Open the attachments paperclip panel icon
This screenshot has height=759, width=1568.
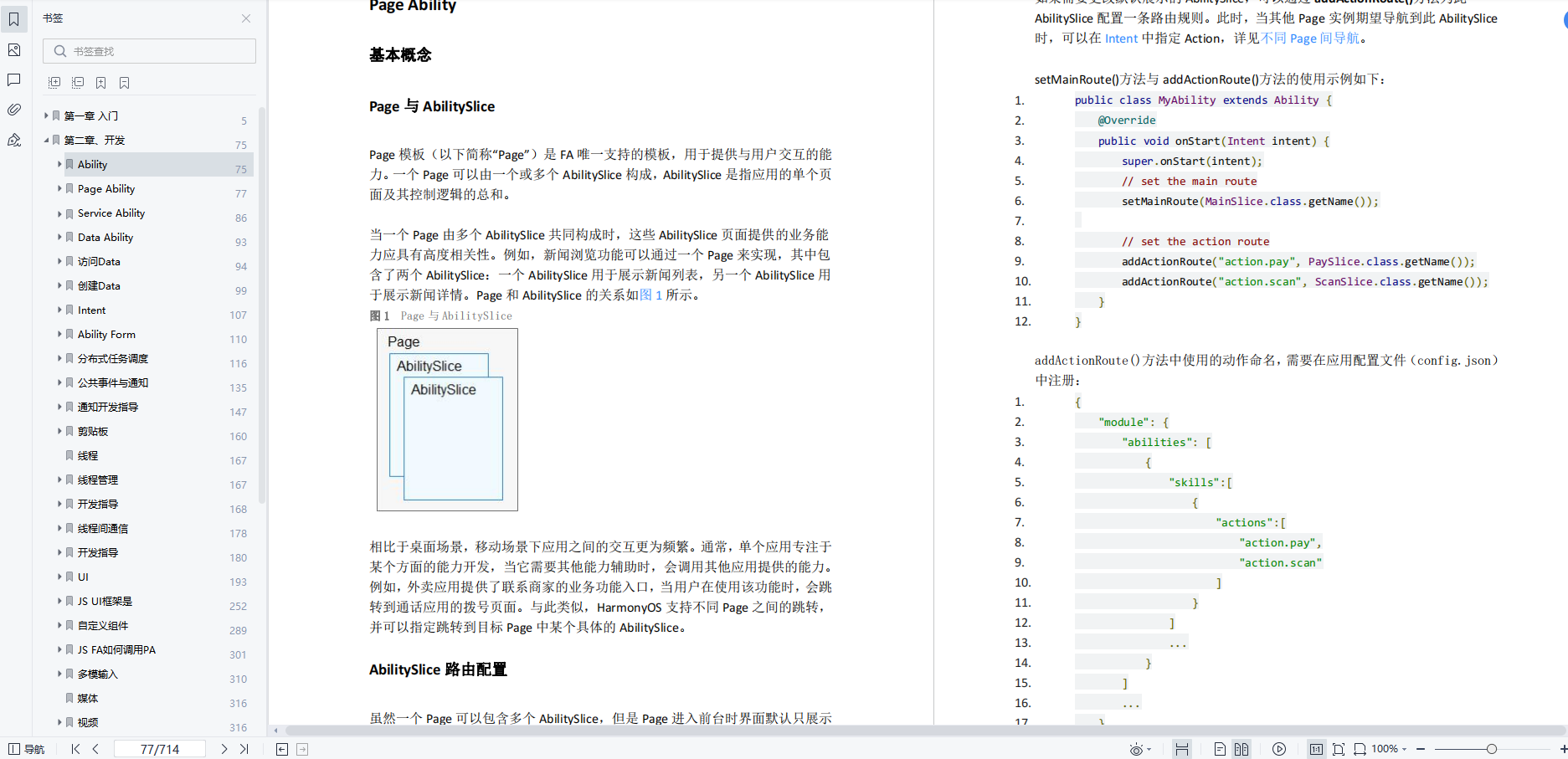click(14, 110)
